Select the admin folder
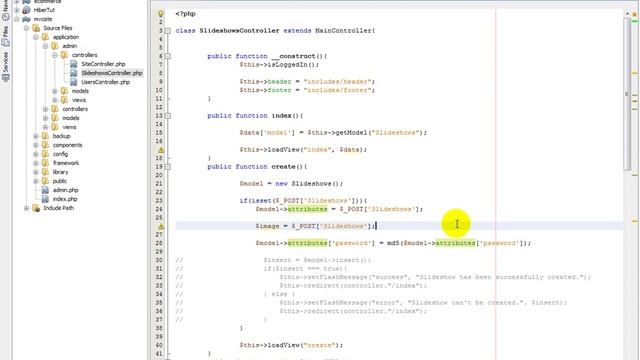The height and width of the screenshot is (360, 640). pos(69,46)
